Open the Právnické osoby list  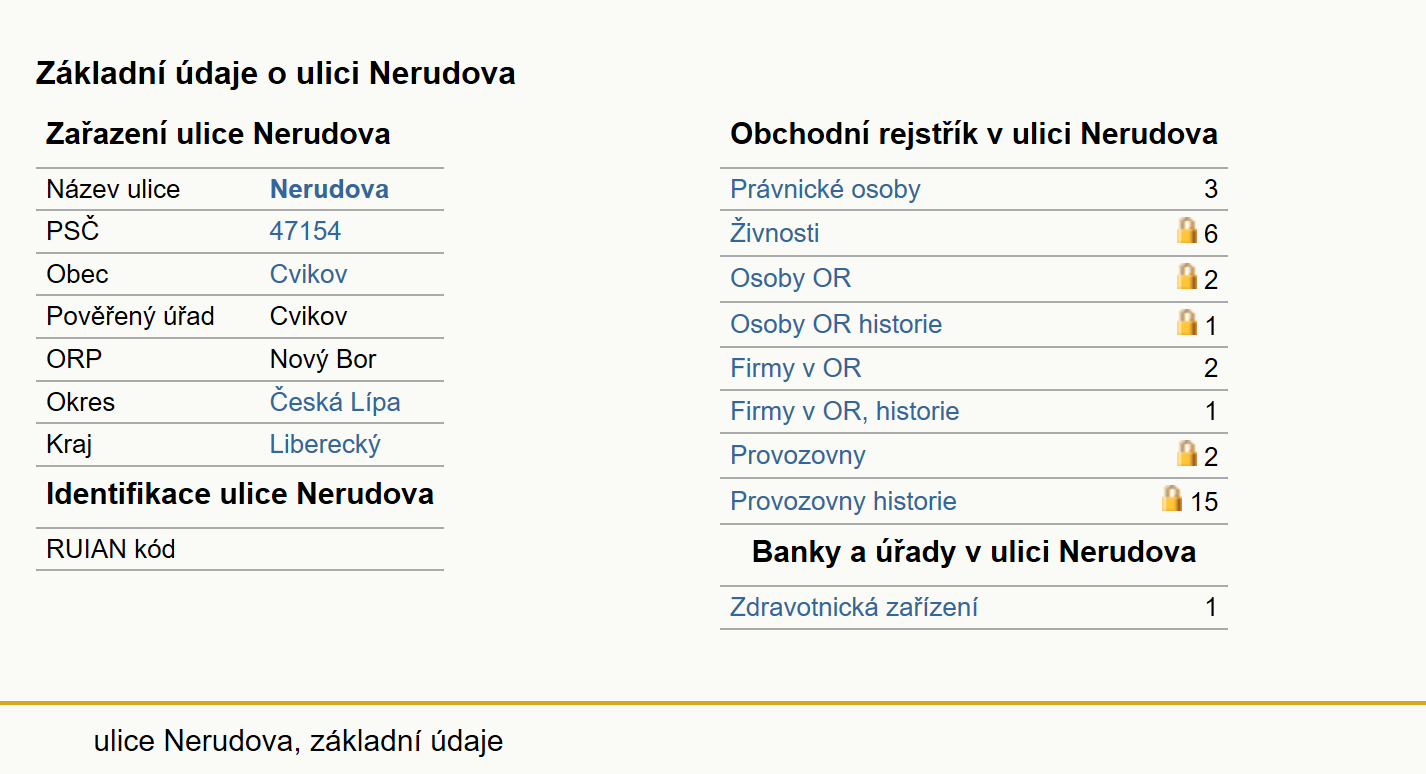(x=825, y=189)
